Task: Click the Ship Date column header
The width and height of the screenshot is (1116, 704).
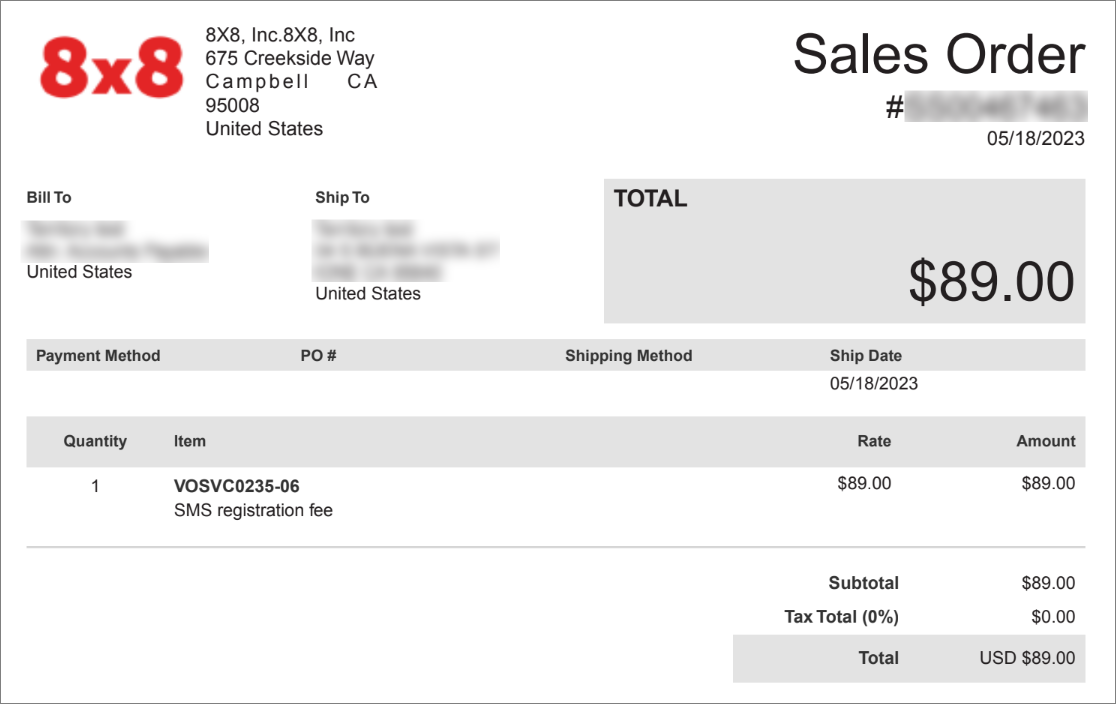Action: [865, 355]
